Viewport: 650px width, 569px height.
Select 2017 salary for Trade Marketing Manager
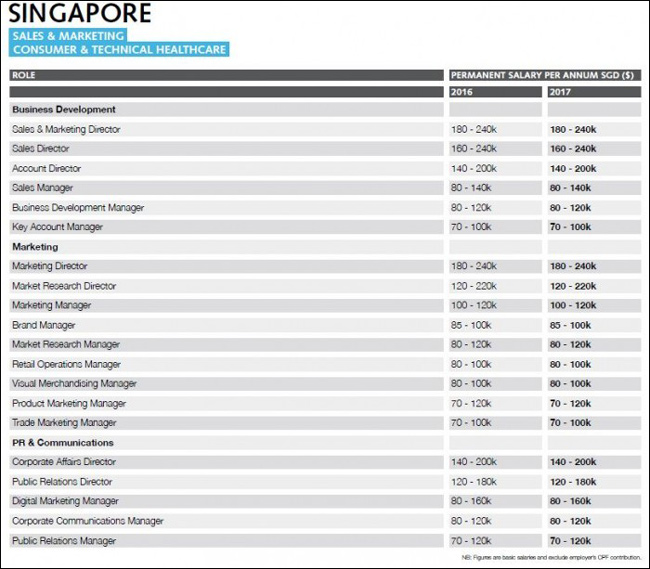[x=570, y=423]
